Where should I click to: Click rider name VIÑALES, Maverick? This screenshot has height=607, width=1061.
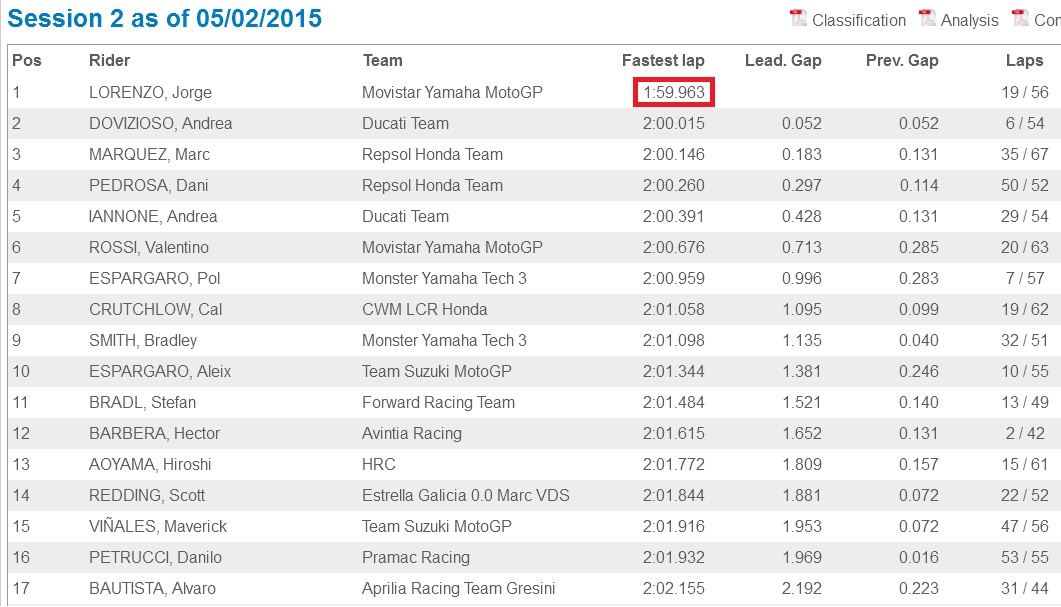click(x=158, y=526)
